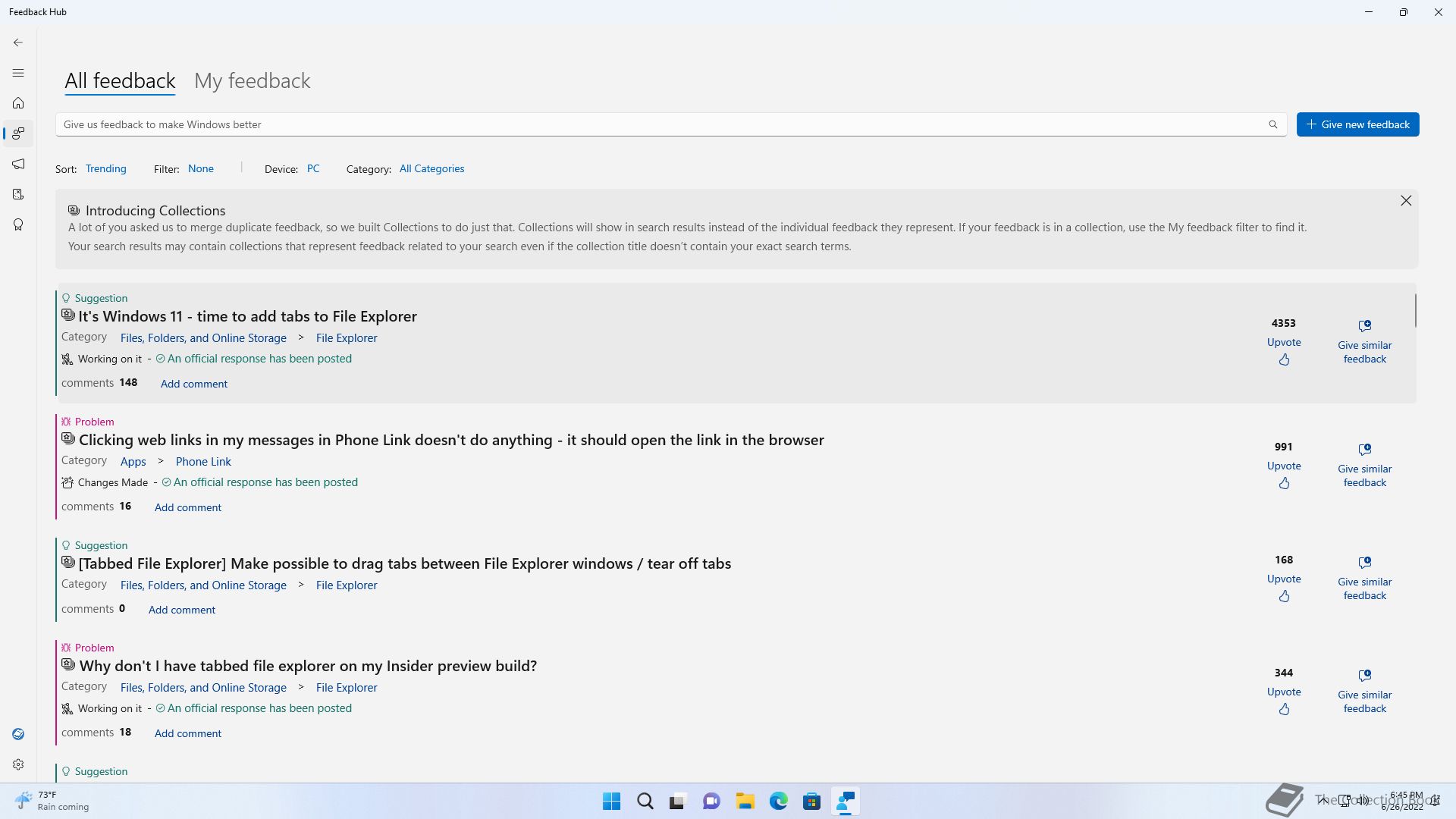Open Microsoft Store from taskbar
The image size is (1456, 819).
[x=812, y=802]
